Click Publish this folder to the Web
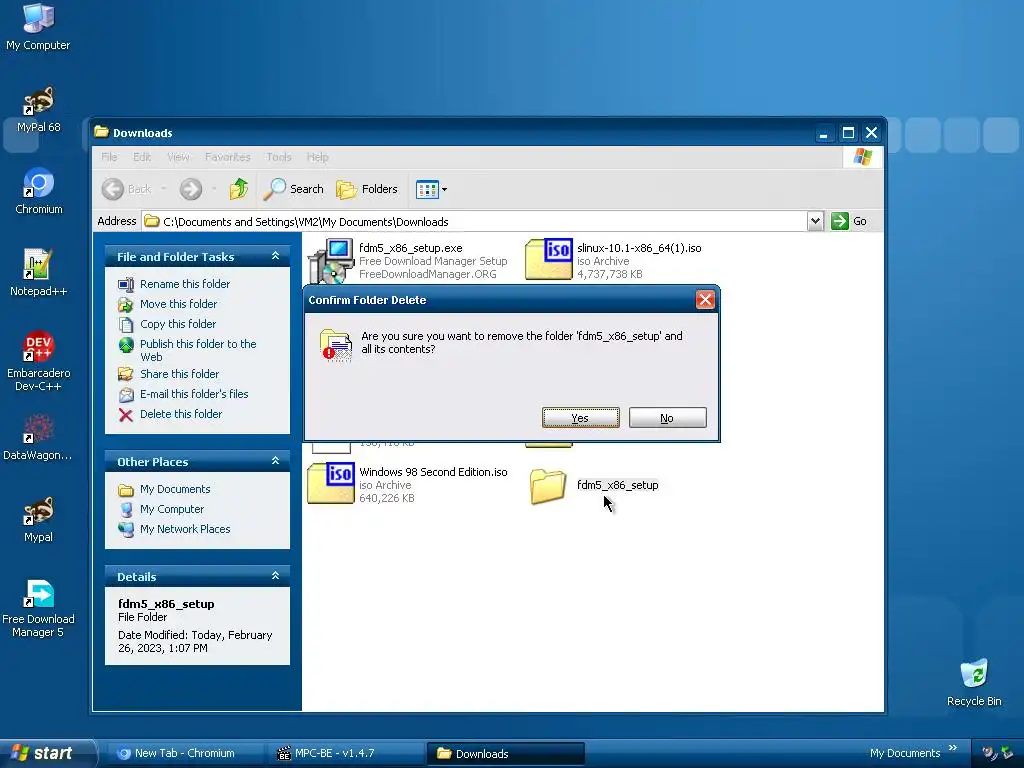Screen dimensions: 1024x768 pyautogui.click(x=198, y=350)
